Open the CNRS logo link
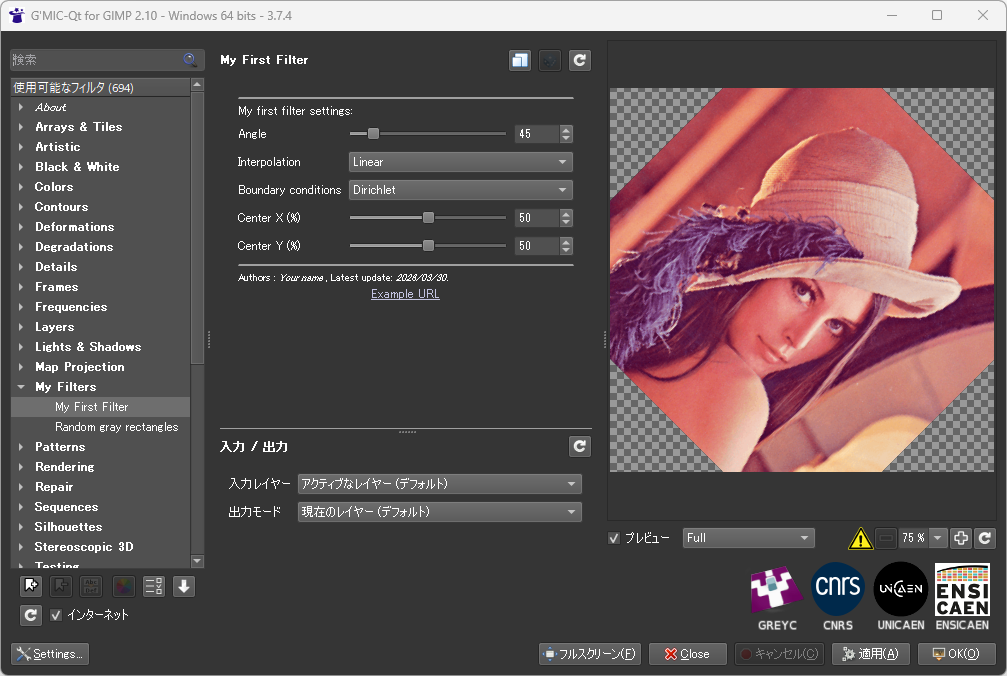Screen dimensions: 1007x676 pos(838,596)
